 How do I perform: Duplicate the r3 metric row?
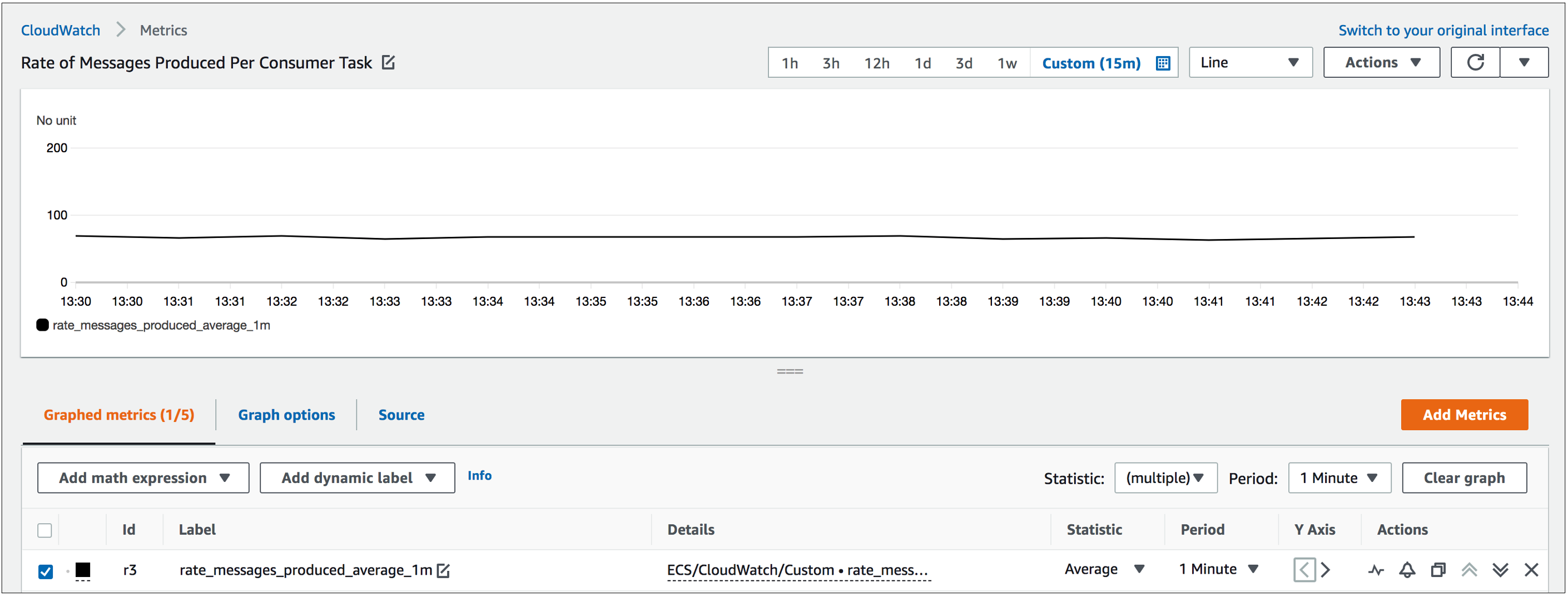[1438, 570]
